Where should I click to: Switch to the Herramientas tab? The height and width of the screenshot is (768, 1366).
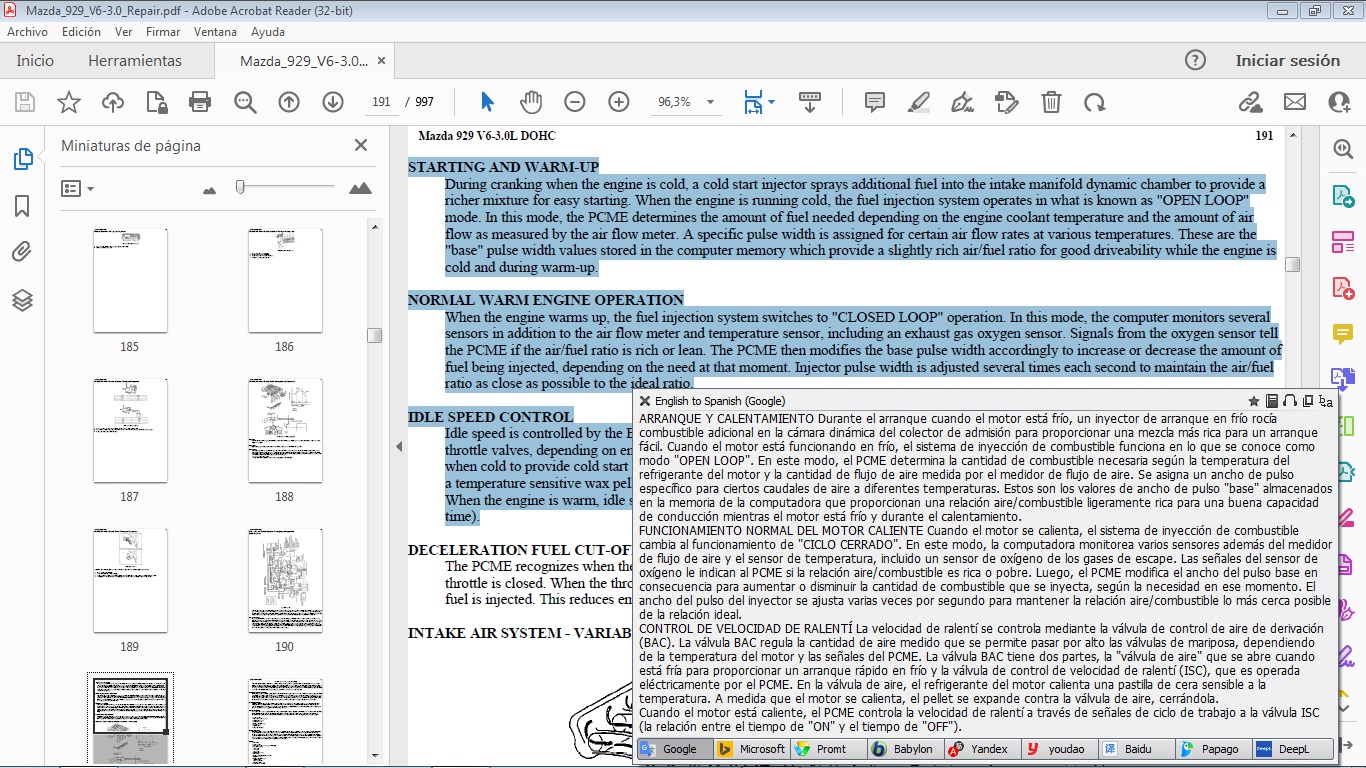[x=135, y=60]
